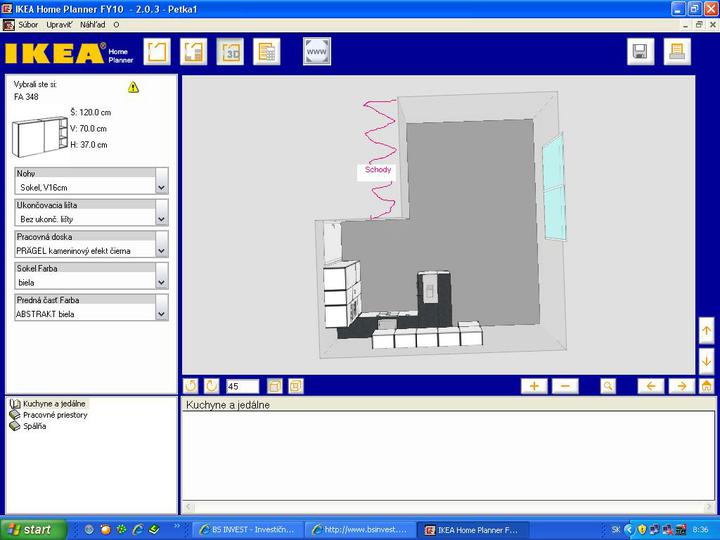Click the save floppy disk icon
The image size is (720, 540).
click(x=640, y=52)
